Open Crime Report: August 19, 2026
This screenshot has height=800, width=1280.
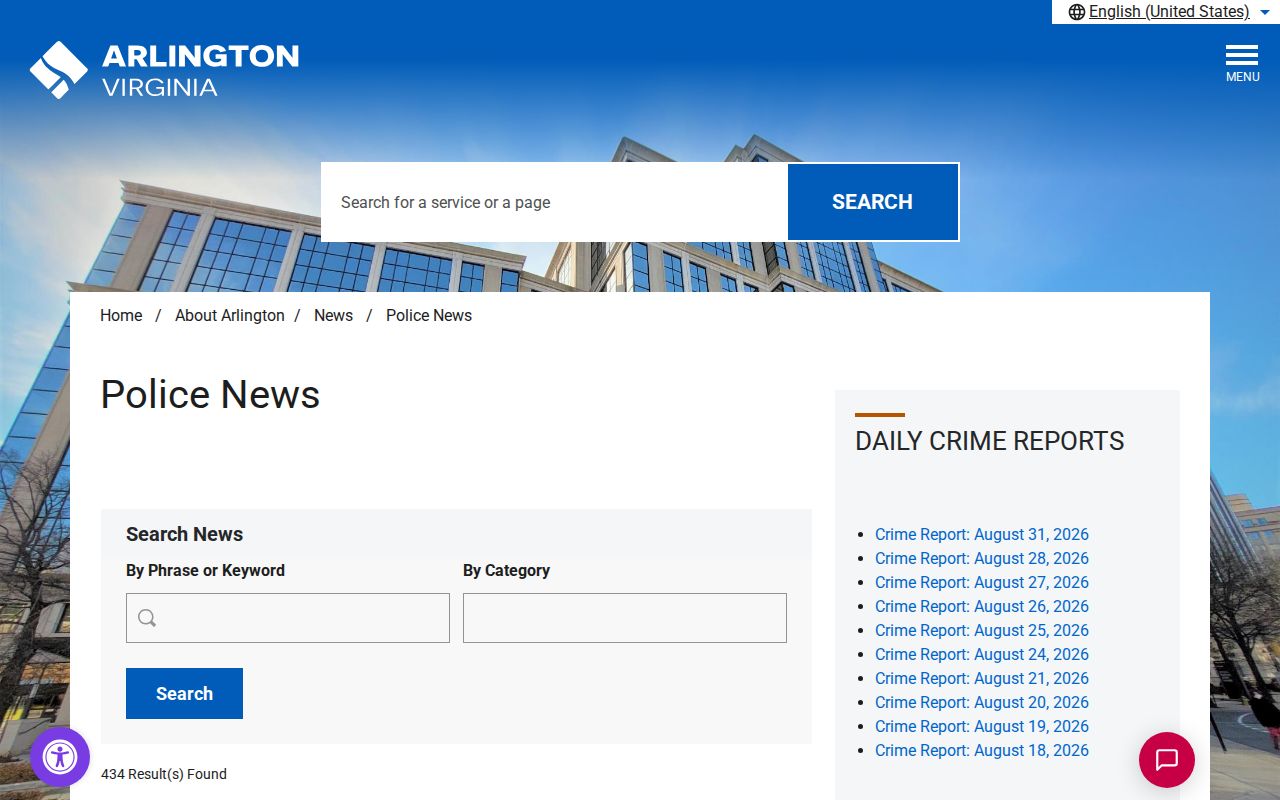982,726
